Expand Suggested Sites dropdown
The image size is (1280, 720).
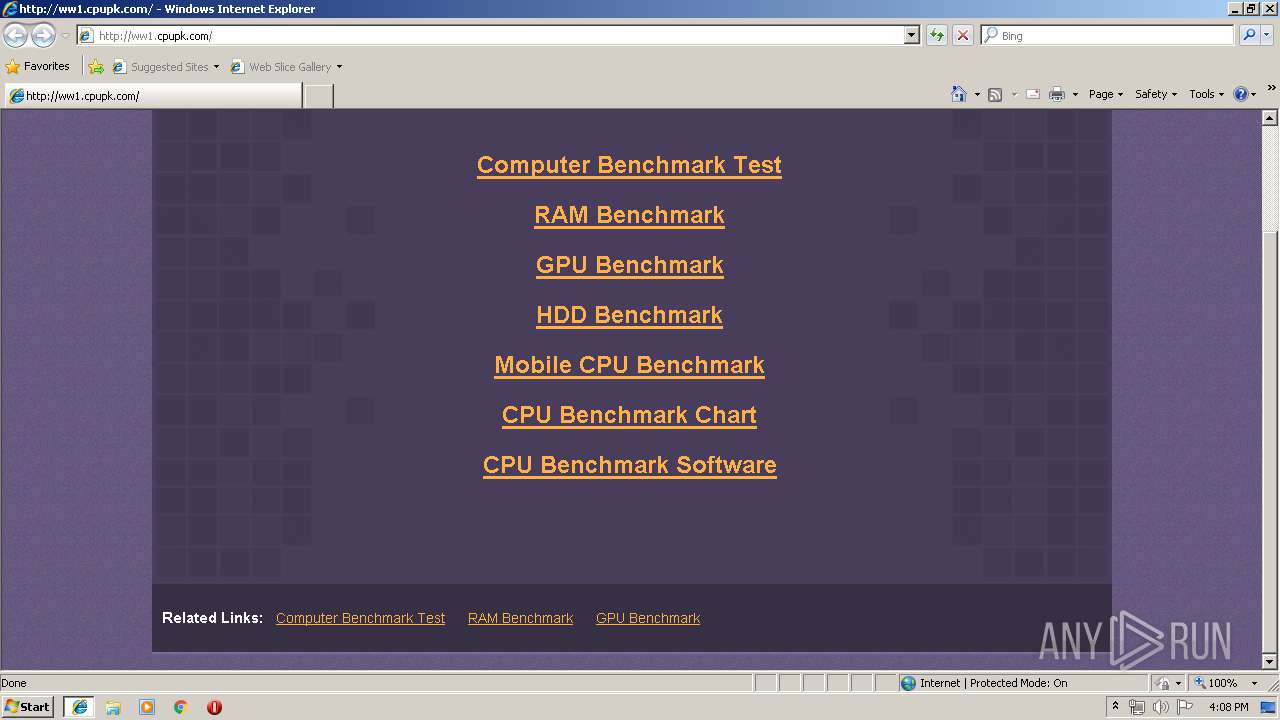(216, 67)
